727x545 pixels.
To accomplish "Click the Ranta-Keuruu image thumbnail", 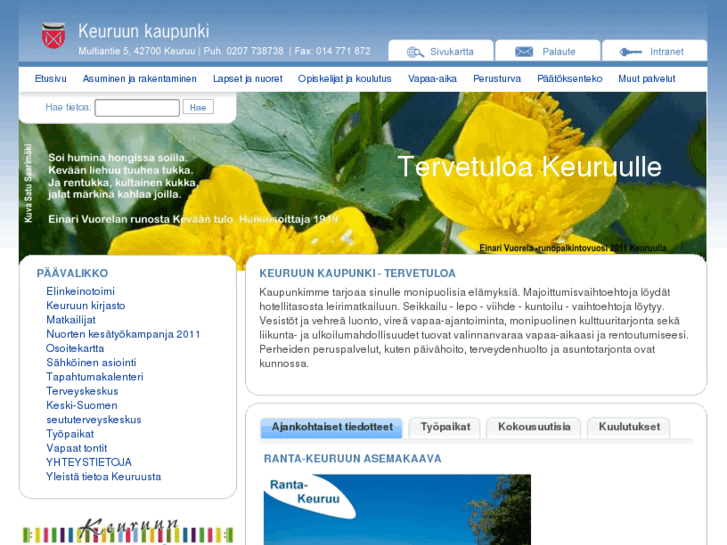I will (397, 509).
